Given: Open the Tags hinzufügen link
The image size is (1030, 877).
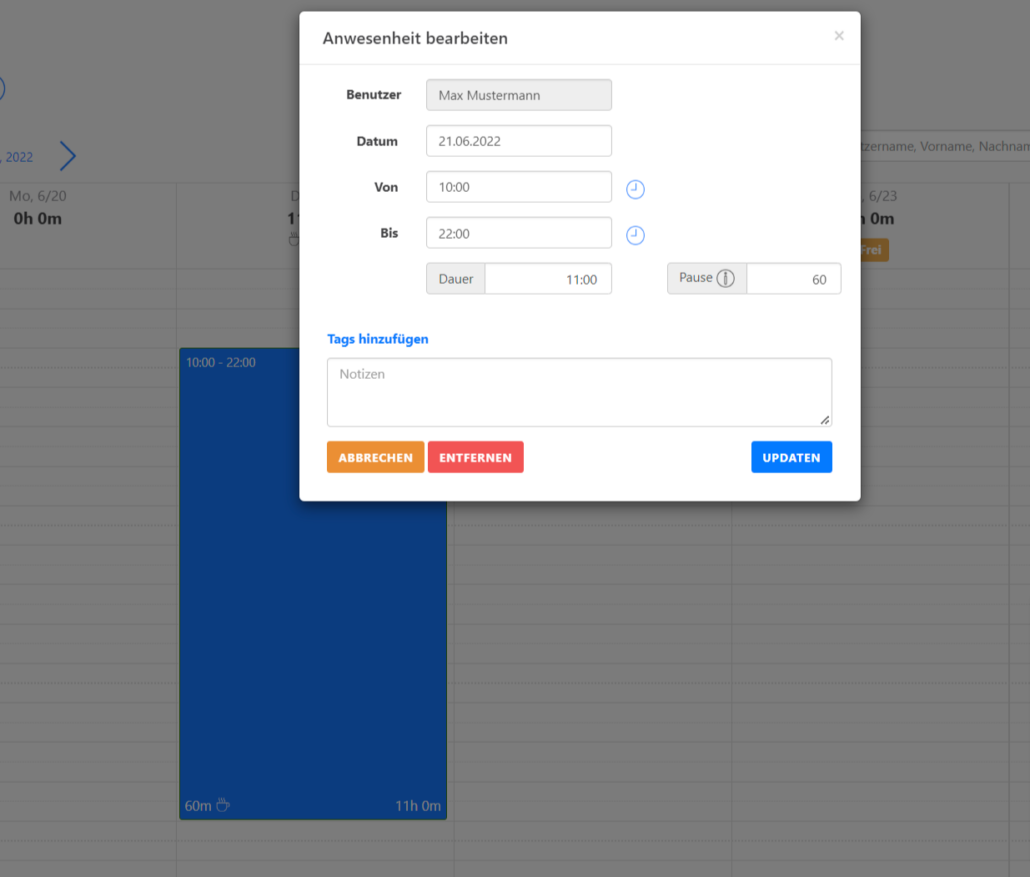Looking at the screenshot, I should click(x=378, y=339).
